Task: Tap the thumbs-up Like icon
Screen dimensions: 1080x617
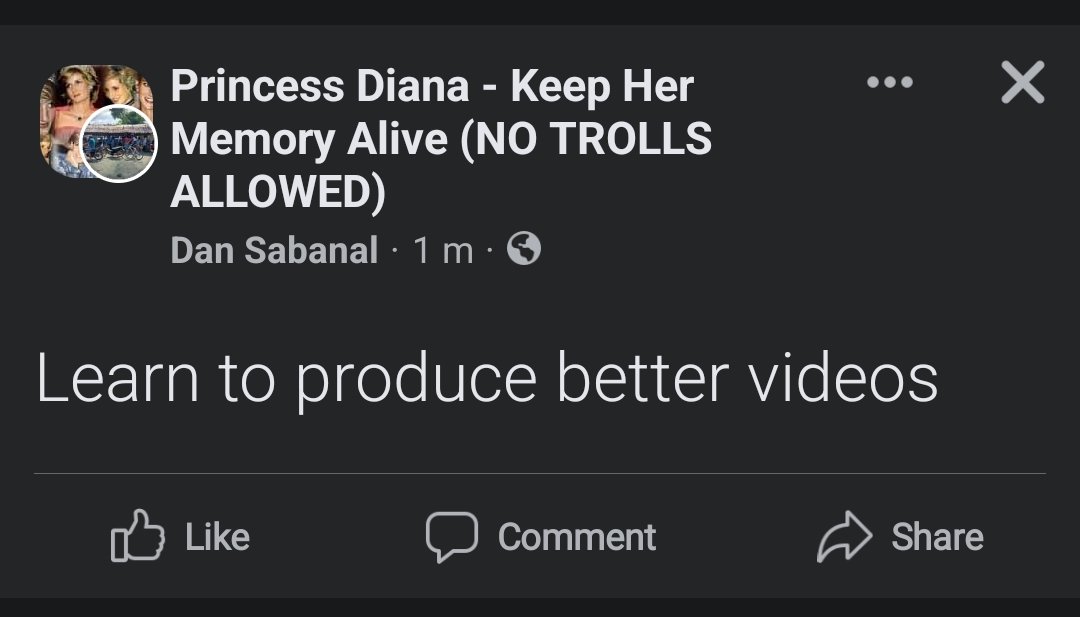Action: point(137,537)
